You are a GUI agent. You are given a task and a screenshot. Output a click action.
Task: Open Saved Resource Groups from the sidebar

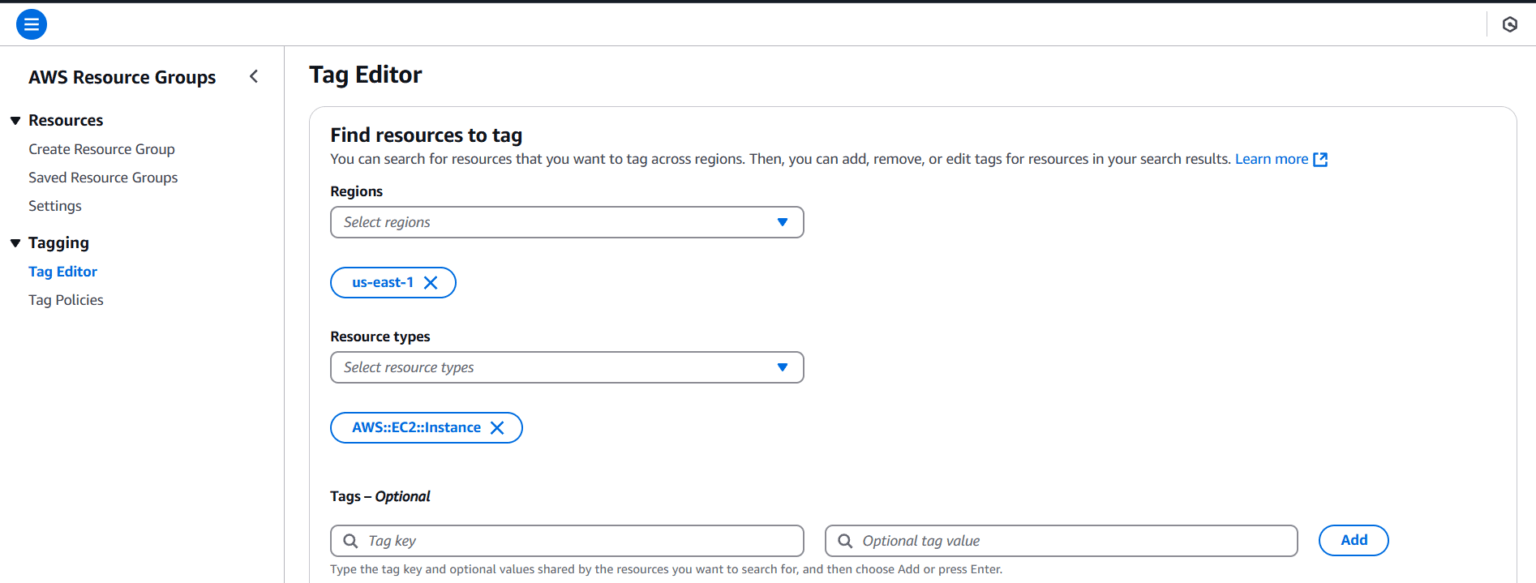103,177
